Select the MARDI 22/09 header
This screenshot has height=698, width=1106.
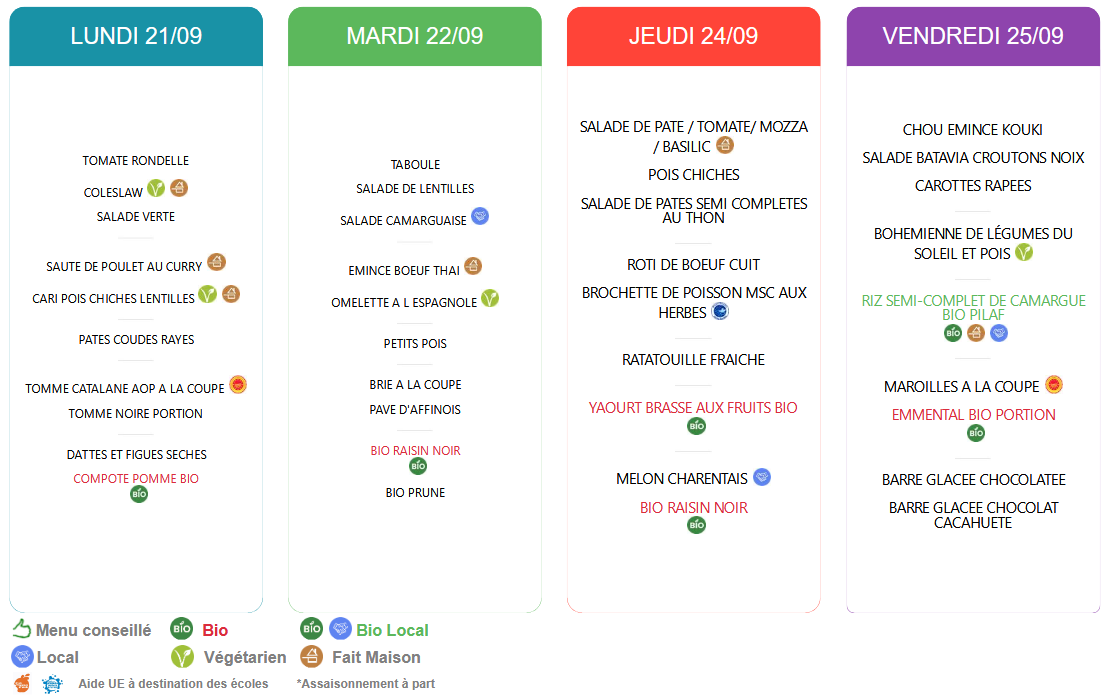point(415,36)
